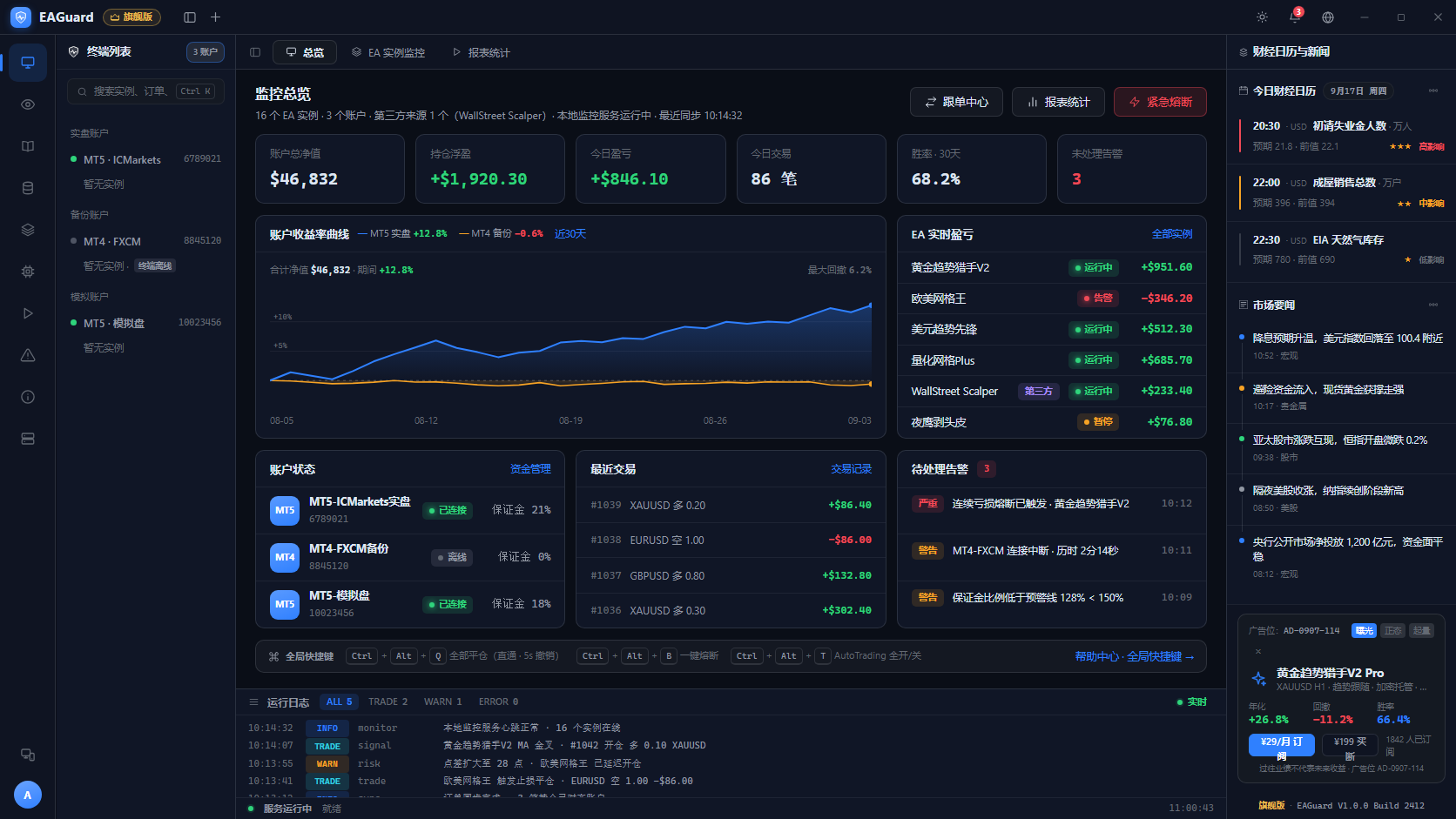Open 资金管理 link in 账户状态
The height and width of the screenshot is (819, 1456).
point(530,469)
